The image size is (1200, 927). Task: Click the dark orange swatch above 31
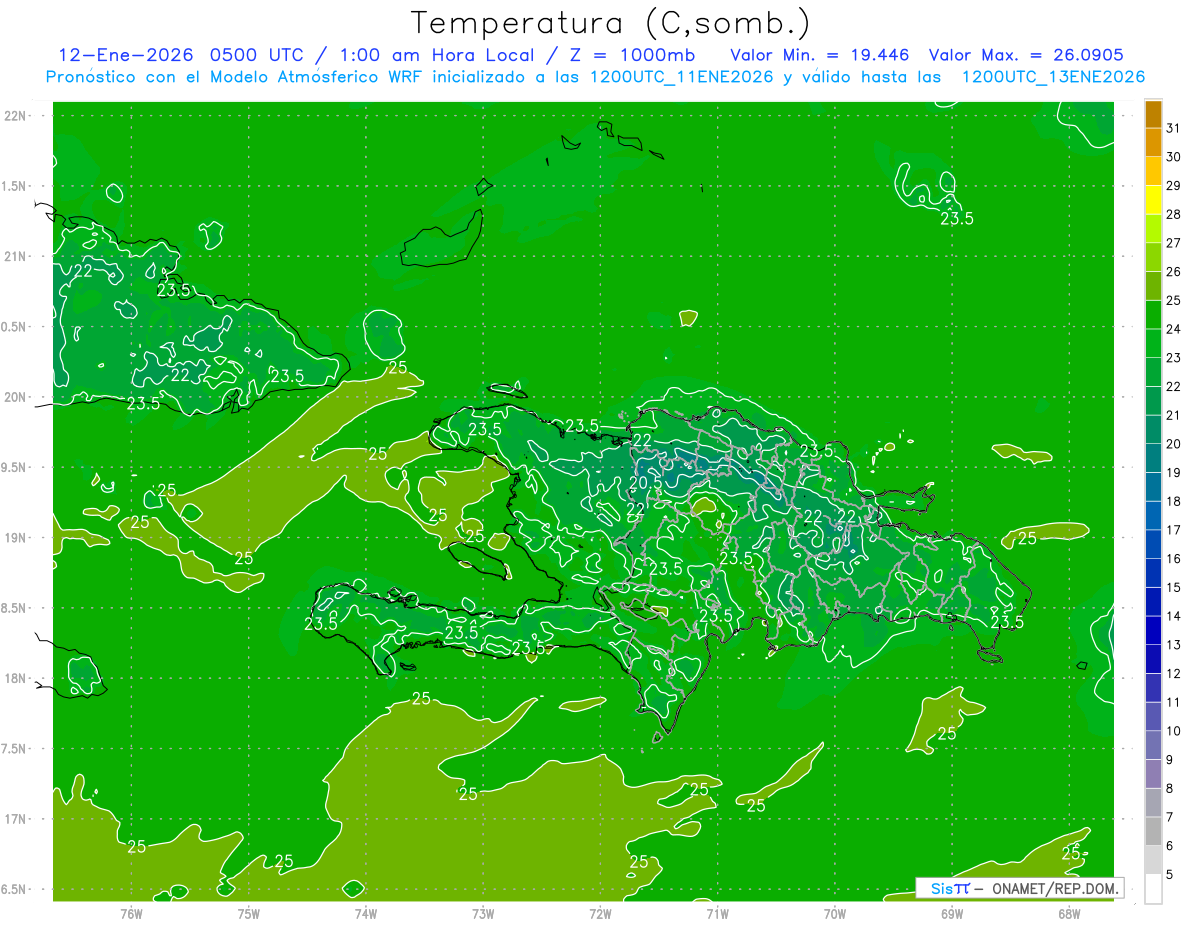(1153, 114)
